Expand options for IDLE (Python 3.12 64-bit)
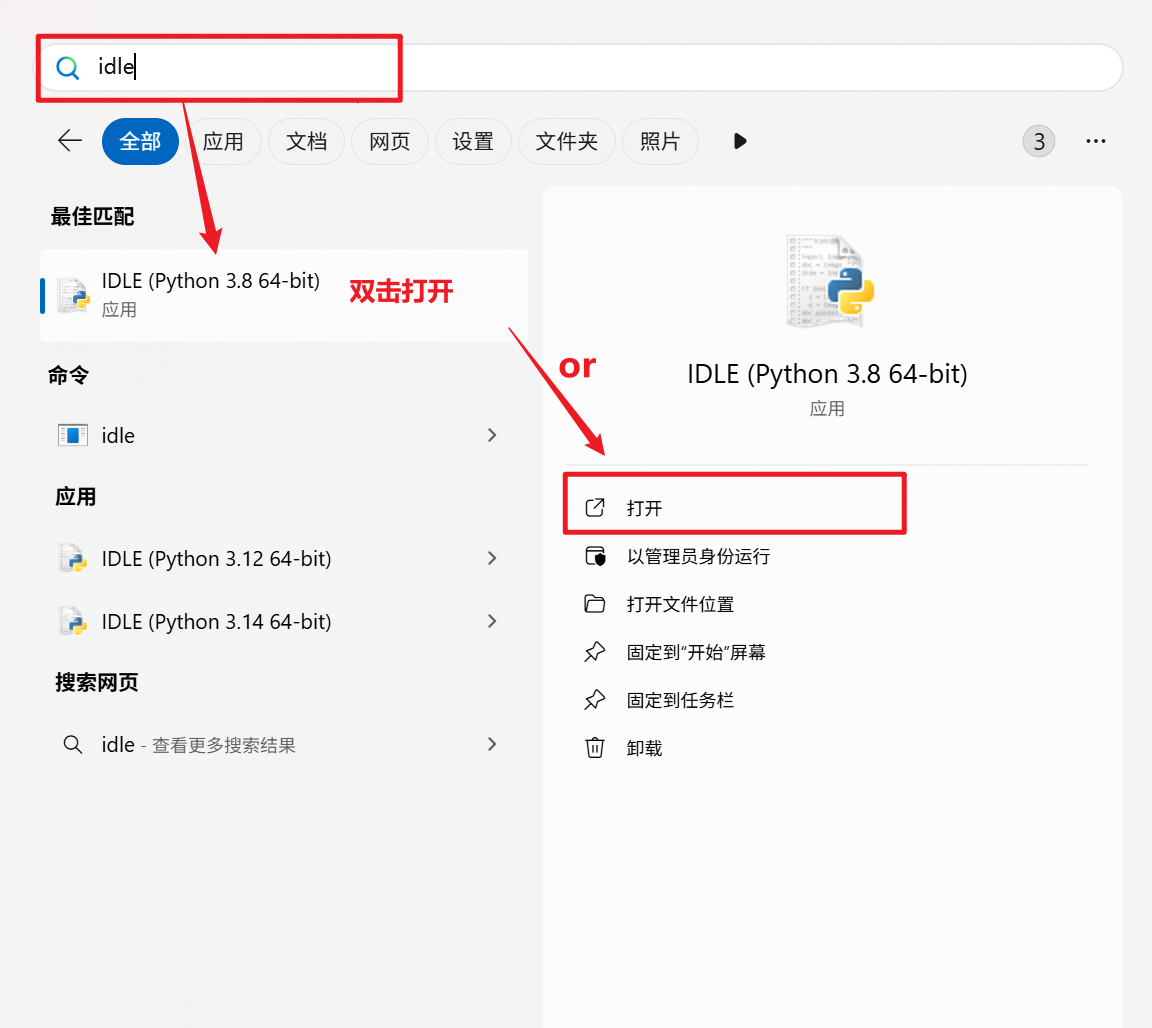The image size is (1152, 1028). point(491,559)
